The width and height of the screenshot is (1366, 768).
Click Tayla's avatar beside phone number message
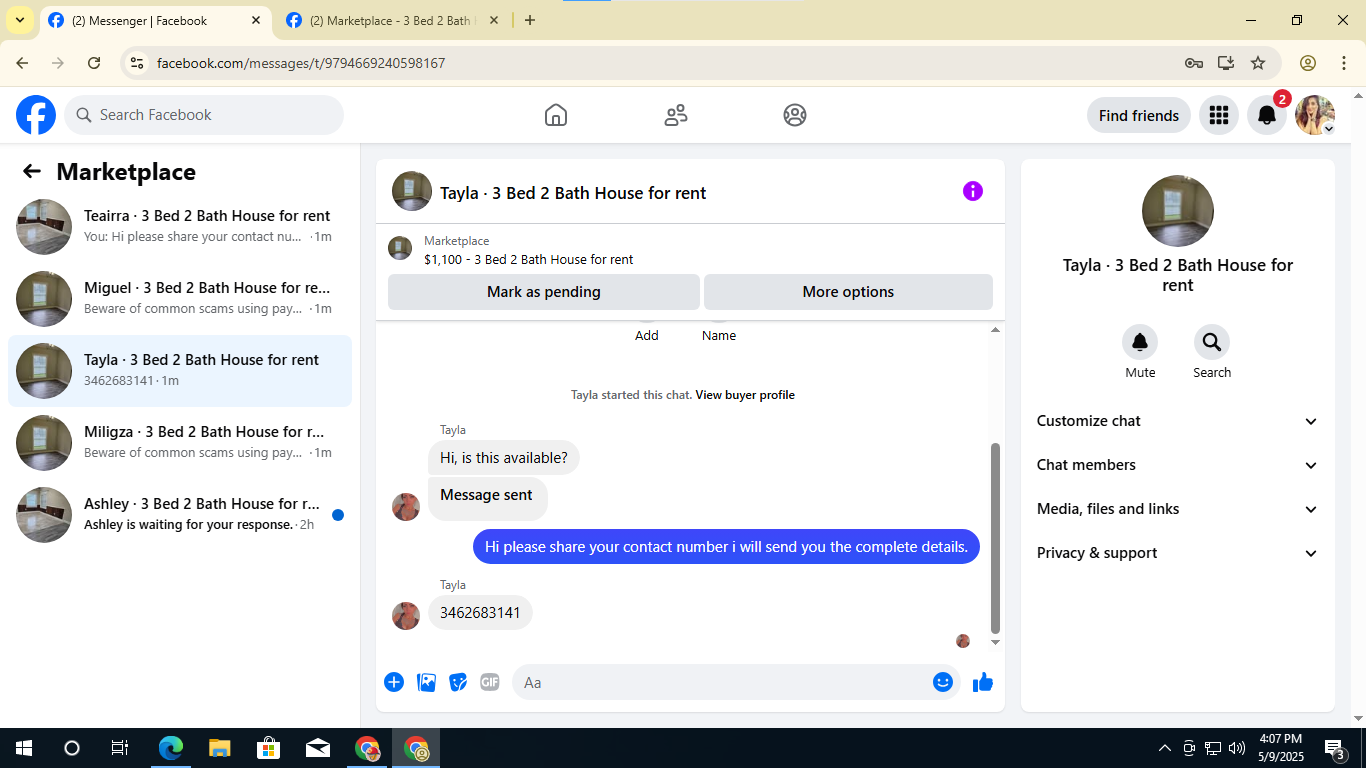[x=406, y=615]
